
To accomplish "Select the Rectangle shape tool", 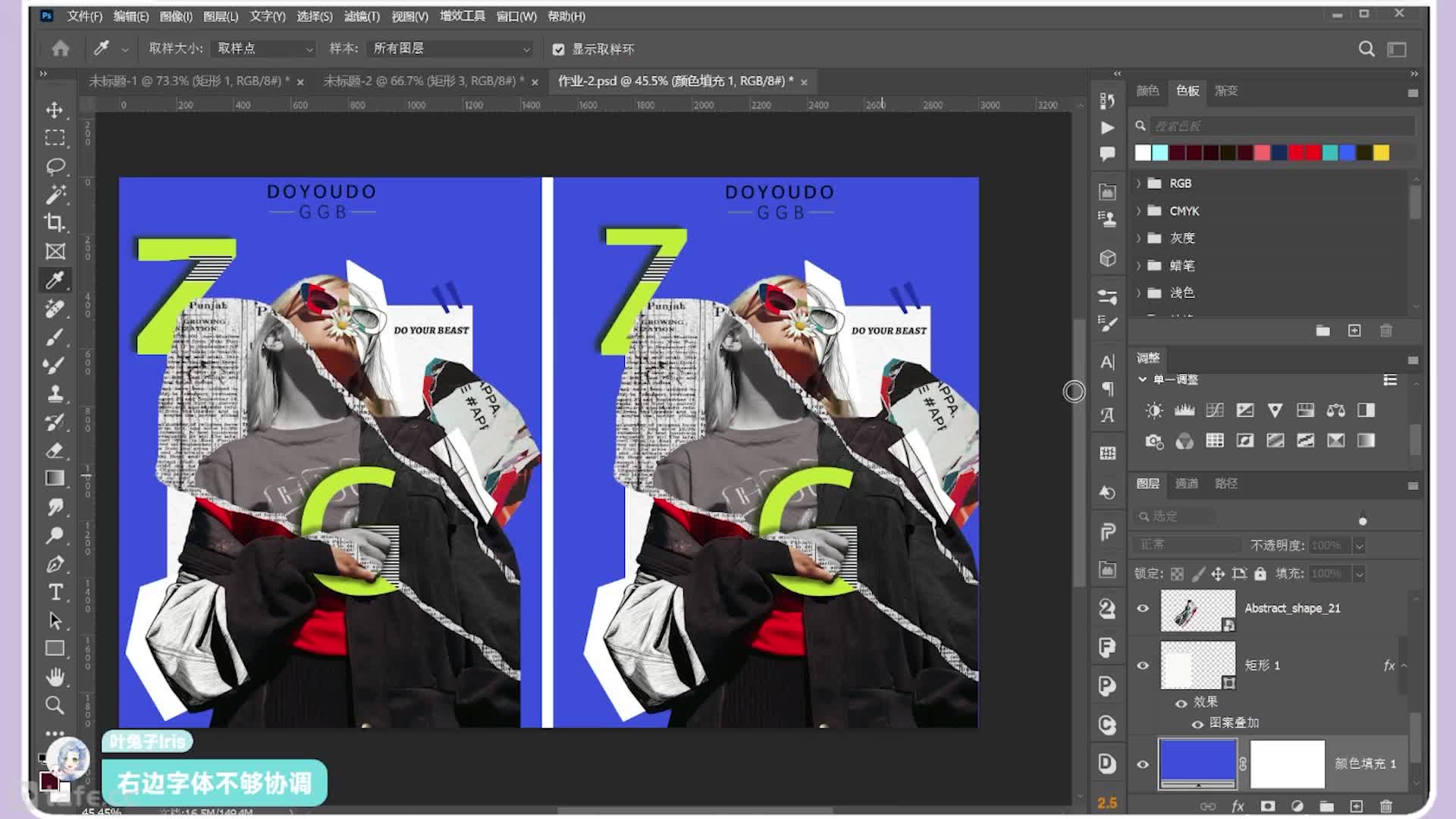I will click(x=55, y=649).
